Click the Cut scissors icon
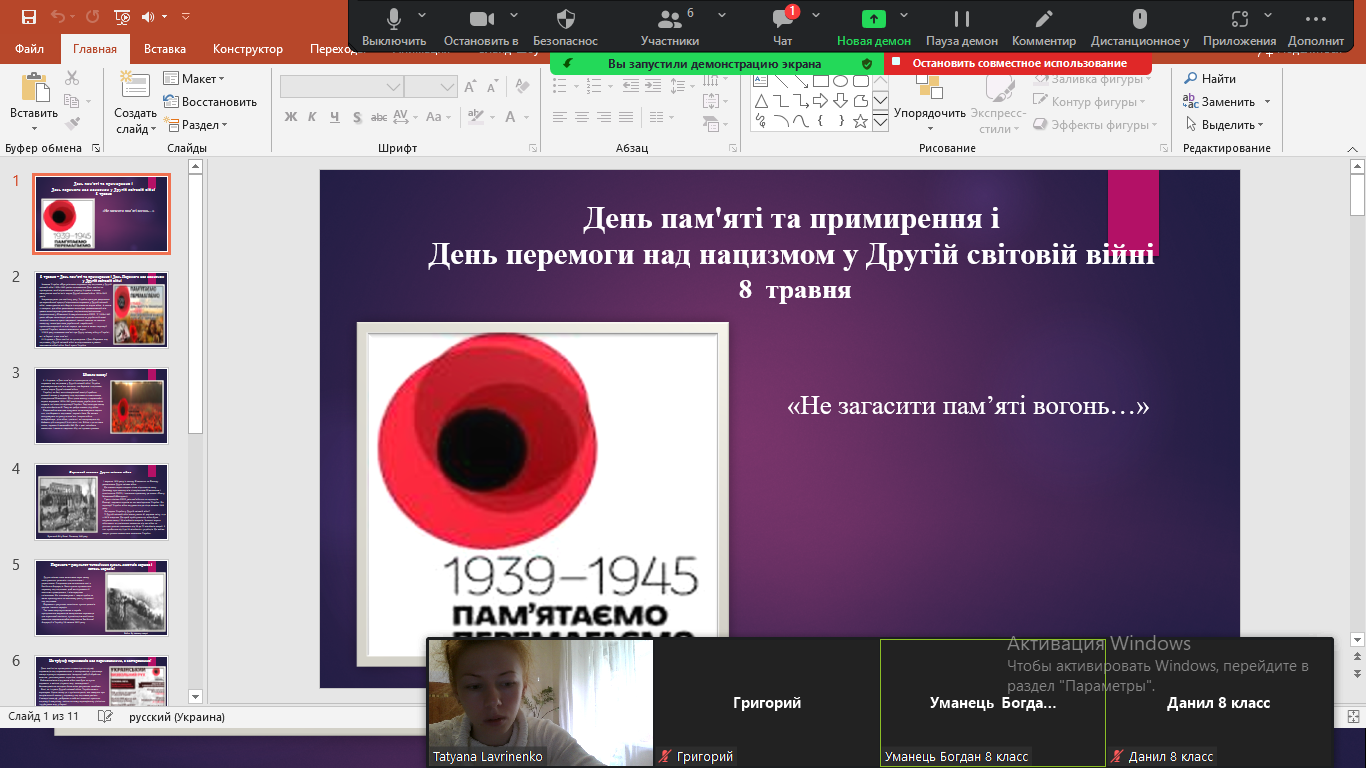1366x768 pixels. click(x=72, y=78)
